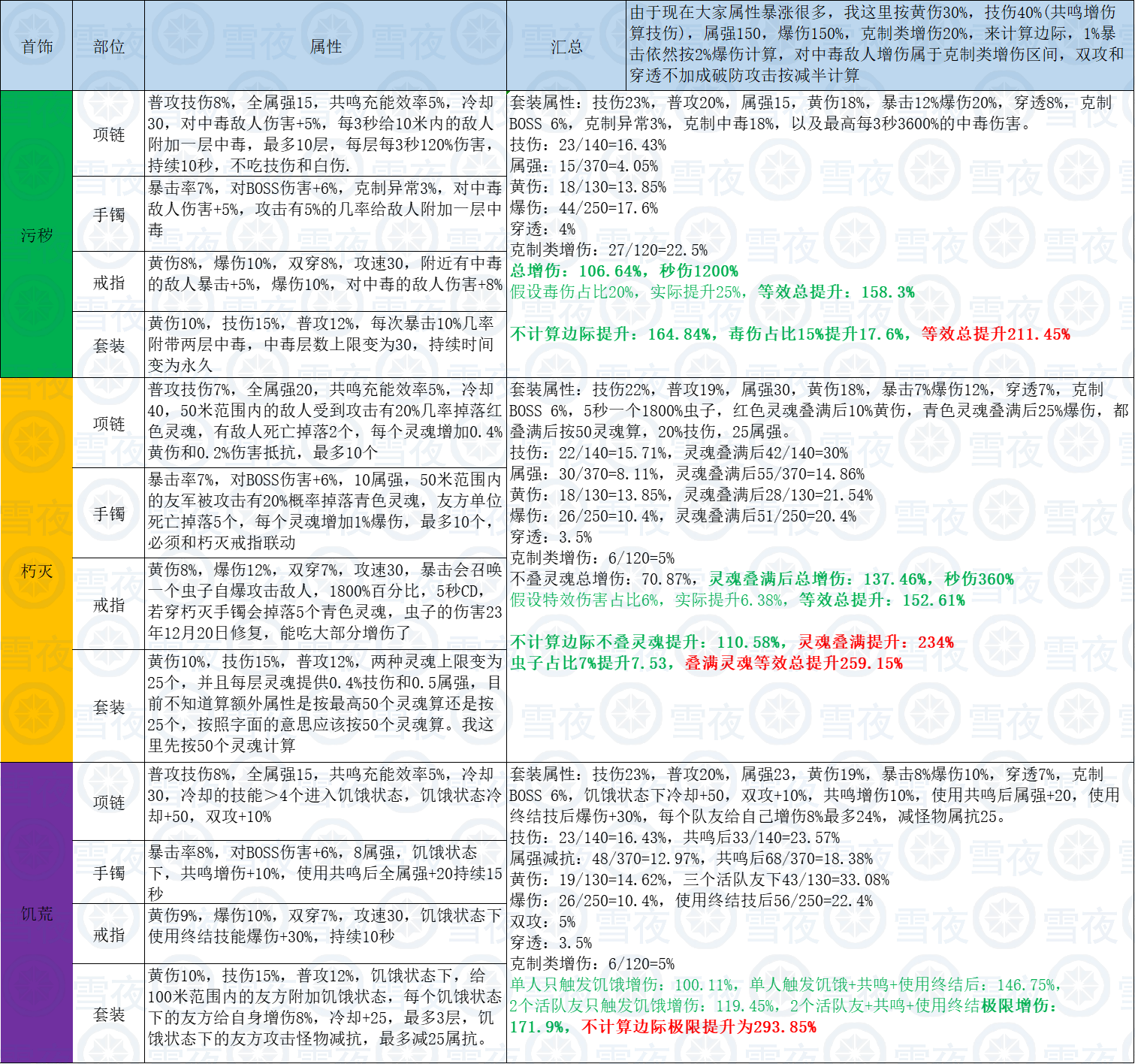Click the green 污秽 set cell
The image size is (1135, 1064).
point(36,234)
